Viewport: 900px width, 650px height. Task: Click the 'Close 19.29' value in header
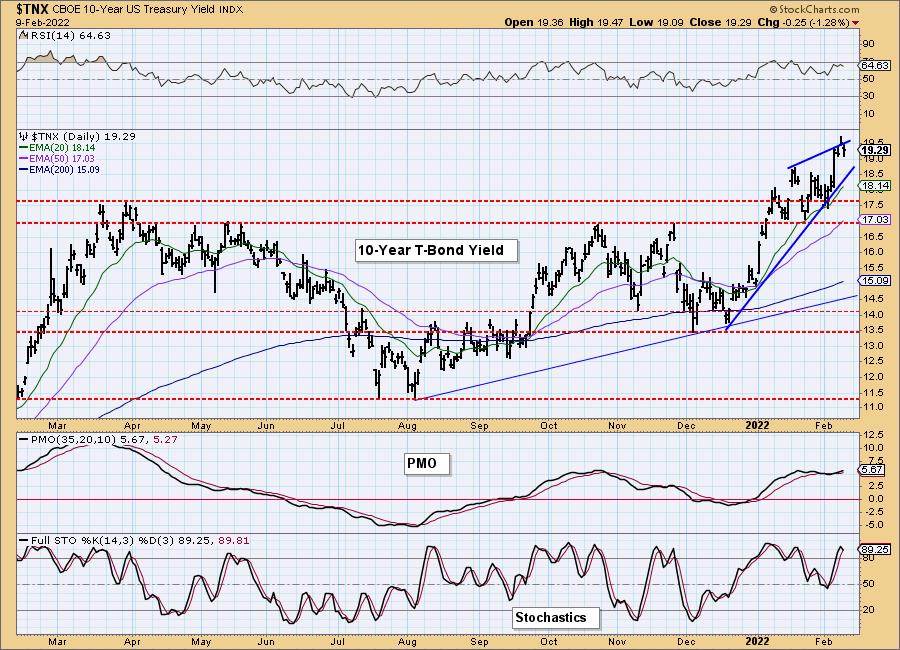pos(720,22)
